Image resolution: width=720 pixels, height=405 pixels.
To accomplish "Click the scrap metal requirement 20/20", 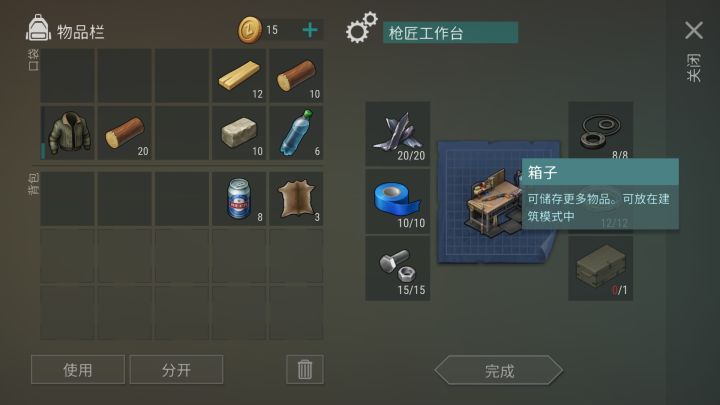I will click(x=398, y=134).
